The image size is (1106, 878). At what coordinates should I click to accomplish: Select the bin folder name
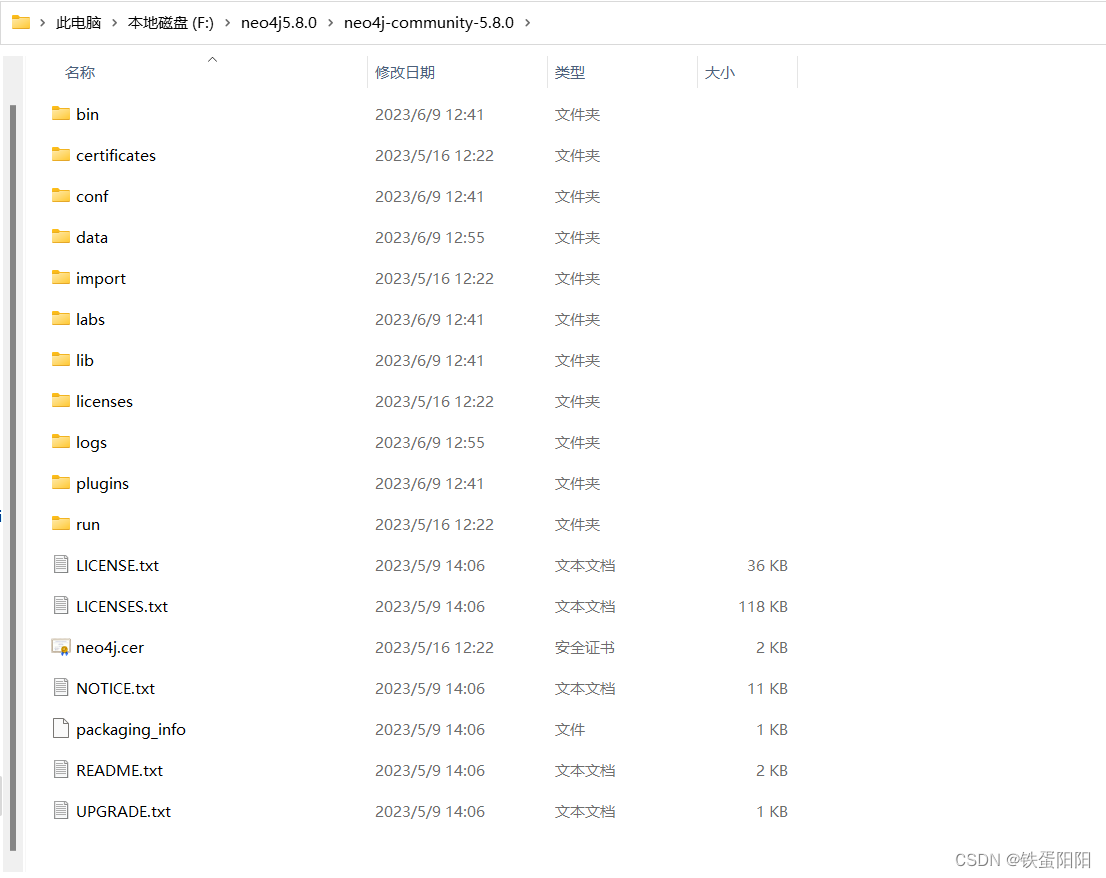[x=87, y=114]
